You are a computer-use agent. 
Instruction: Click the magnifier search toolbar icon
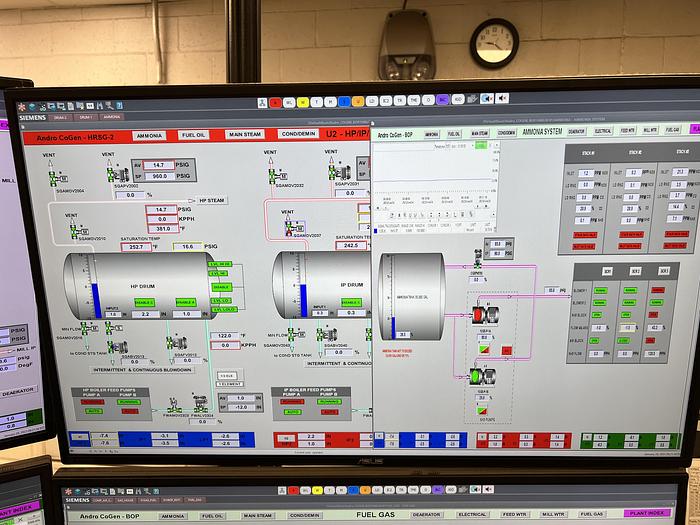coord(109,105)
